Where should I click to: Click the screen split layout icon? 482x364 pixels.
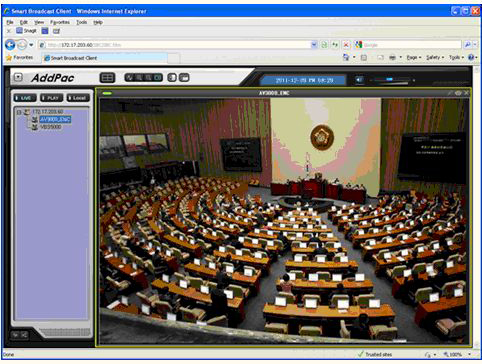click(x=107, y=78)
